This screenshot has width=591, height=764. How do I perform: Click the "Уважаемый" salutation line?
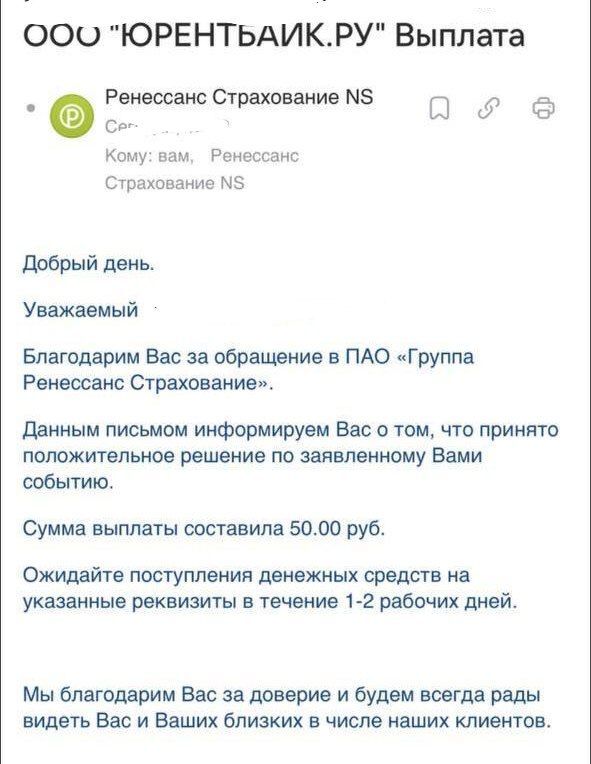(81, 310)
